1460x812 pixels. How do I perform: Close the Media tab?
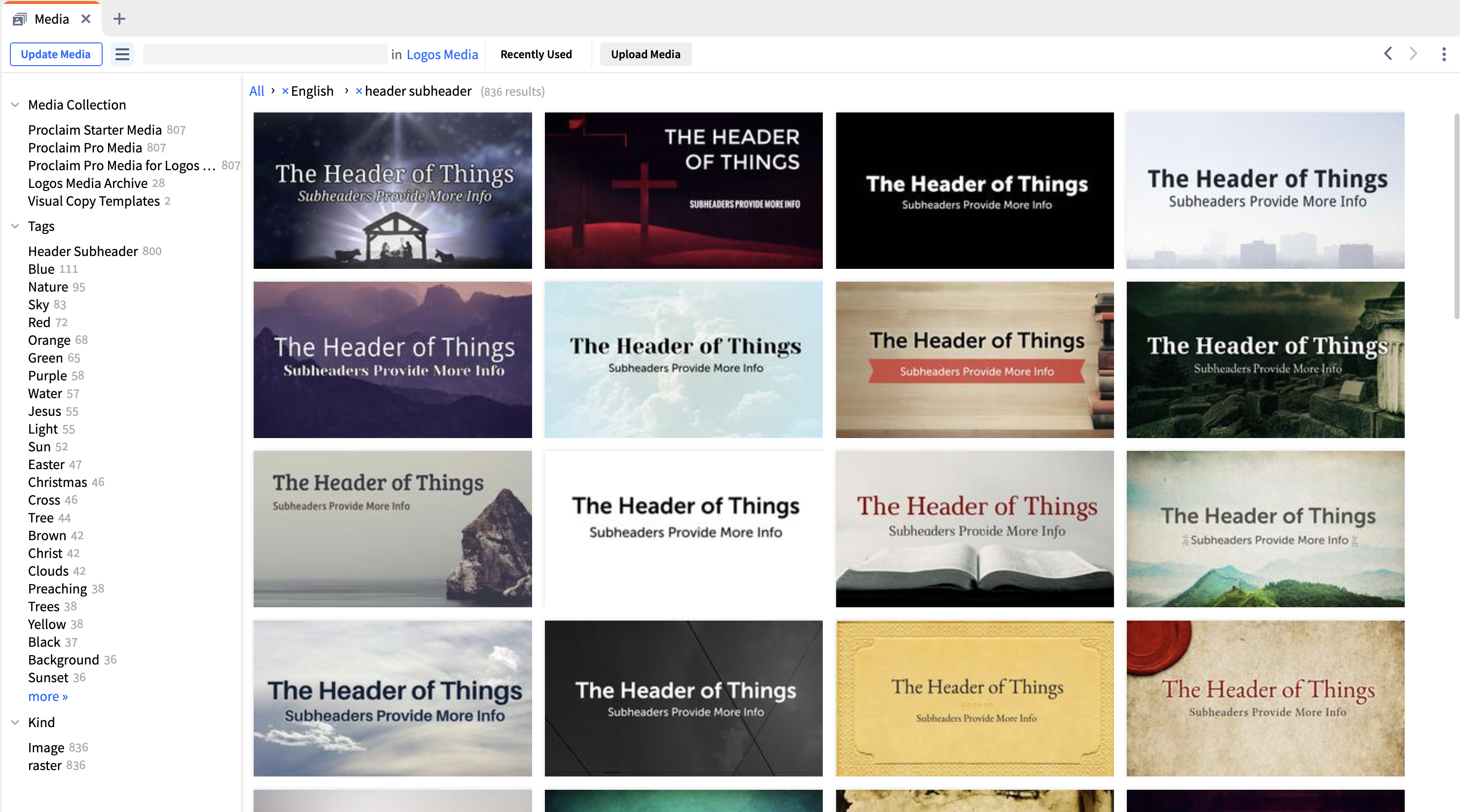tap(85, 19)
